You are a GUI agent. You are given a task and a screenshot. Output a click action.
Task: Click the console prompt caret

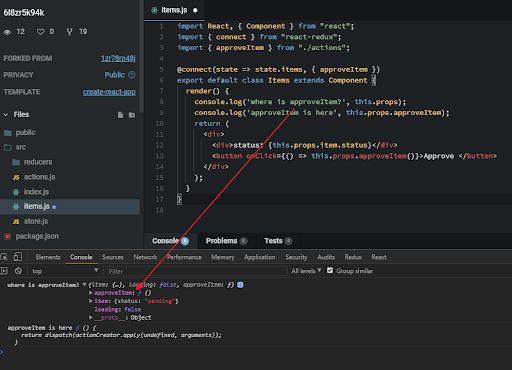coord(1,352)
